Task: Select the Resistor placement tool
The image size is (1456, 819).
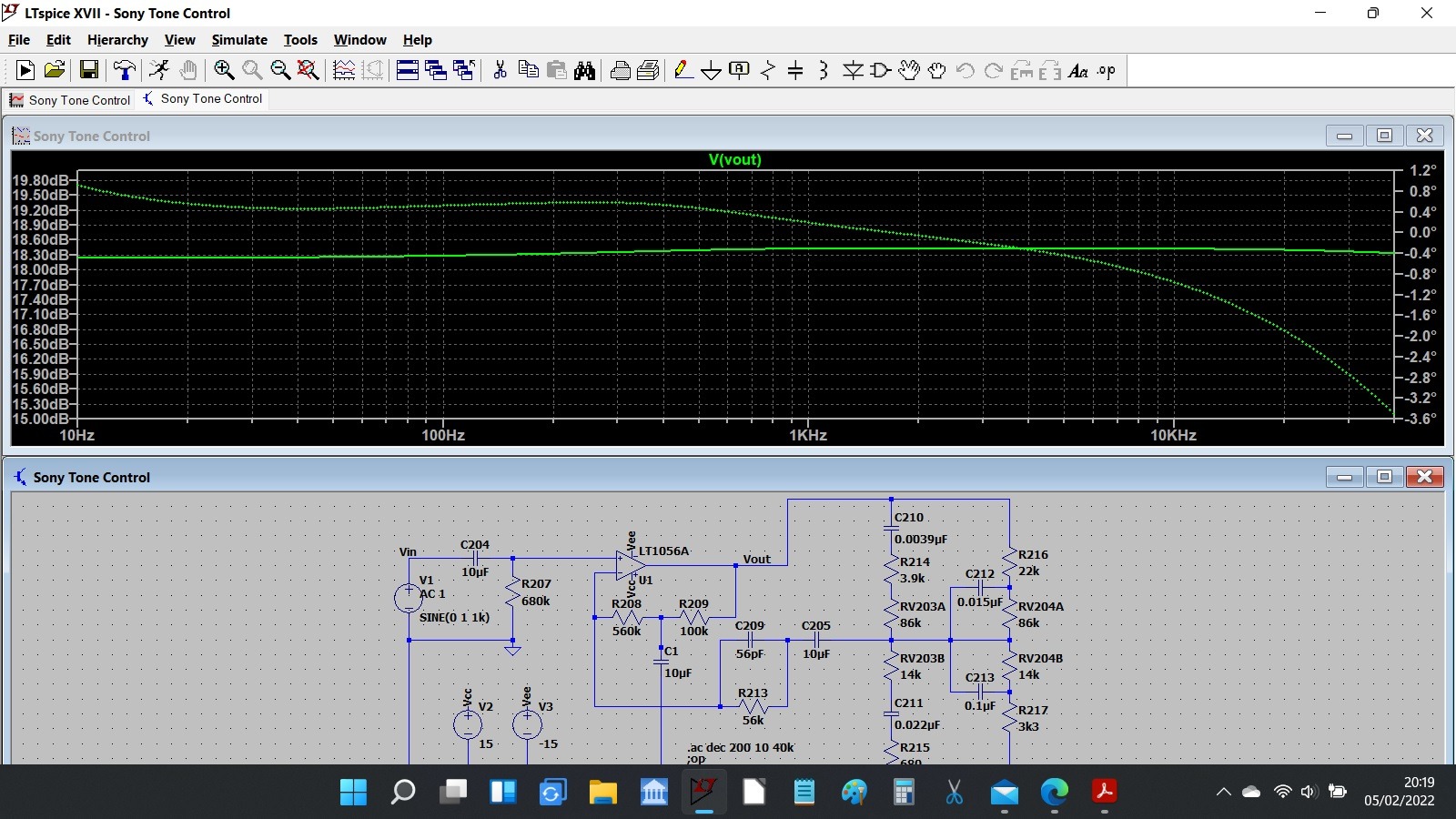Action: 768,70
